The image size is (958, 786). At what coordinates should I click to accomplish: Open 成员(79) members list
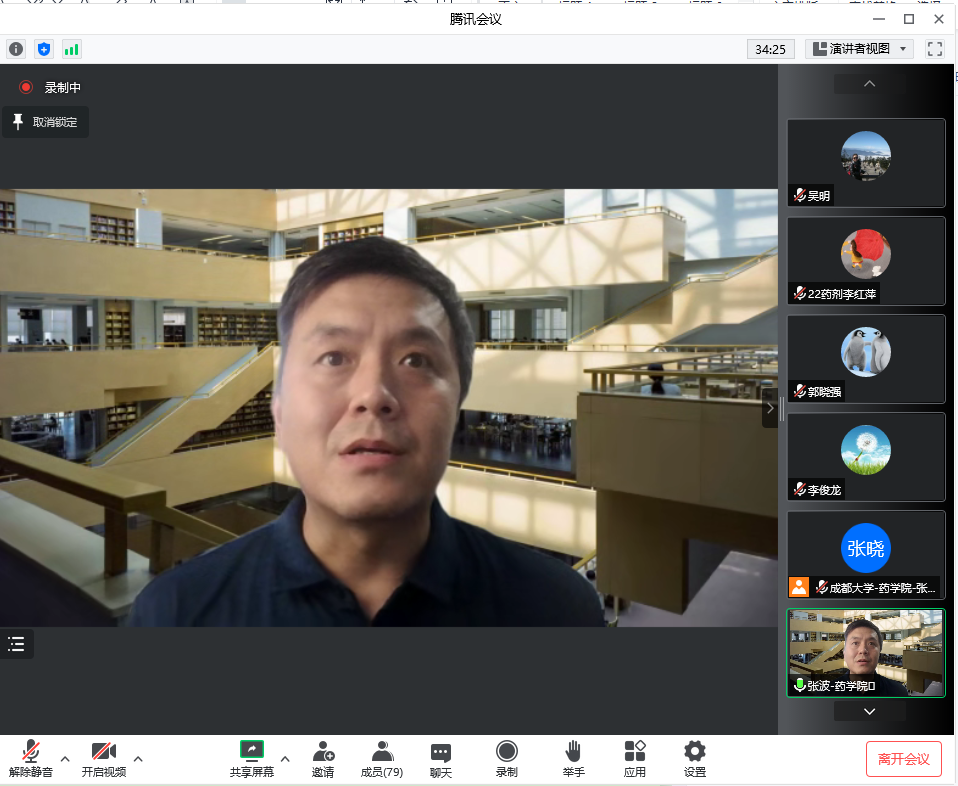point(382,759)
